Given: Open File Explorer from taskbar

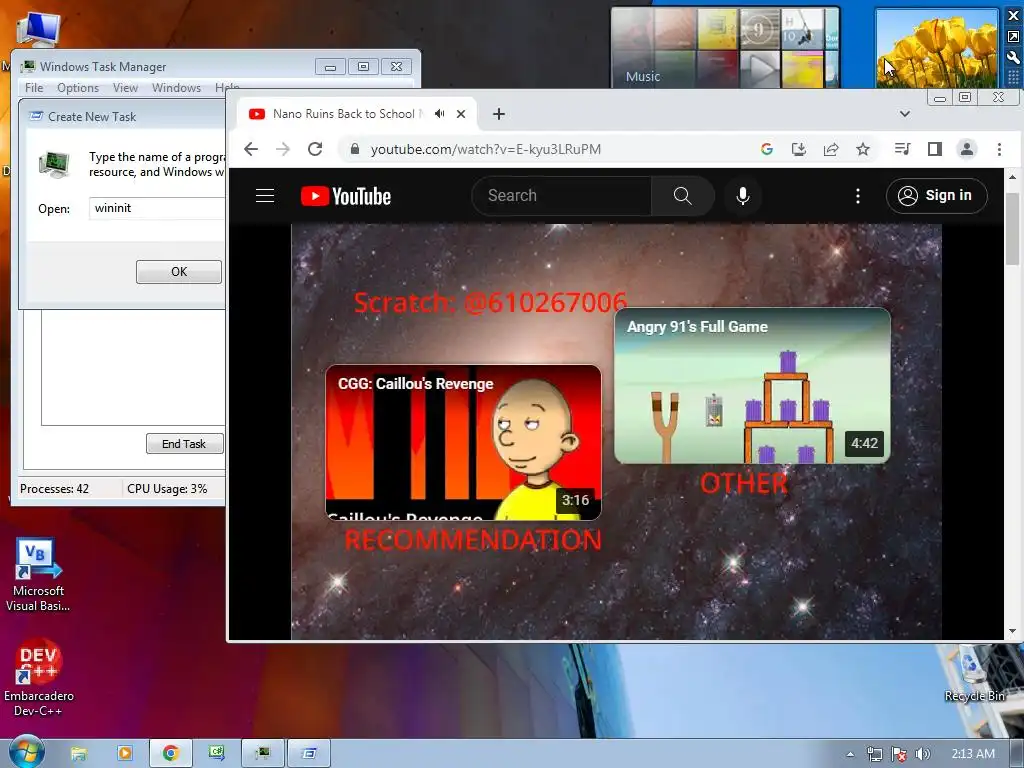Looking at the screenshot, I should click(x=78, y=753).
